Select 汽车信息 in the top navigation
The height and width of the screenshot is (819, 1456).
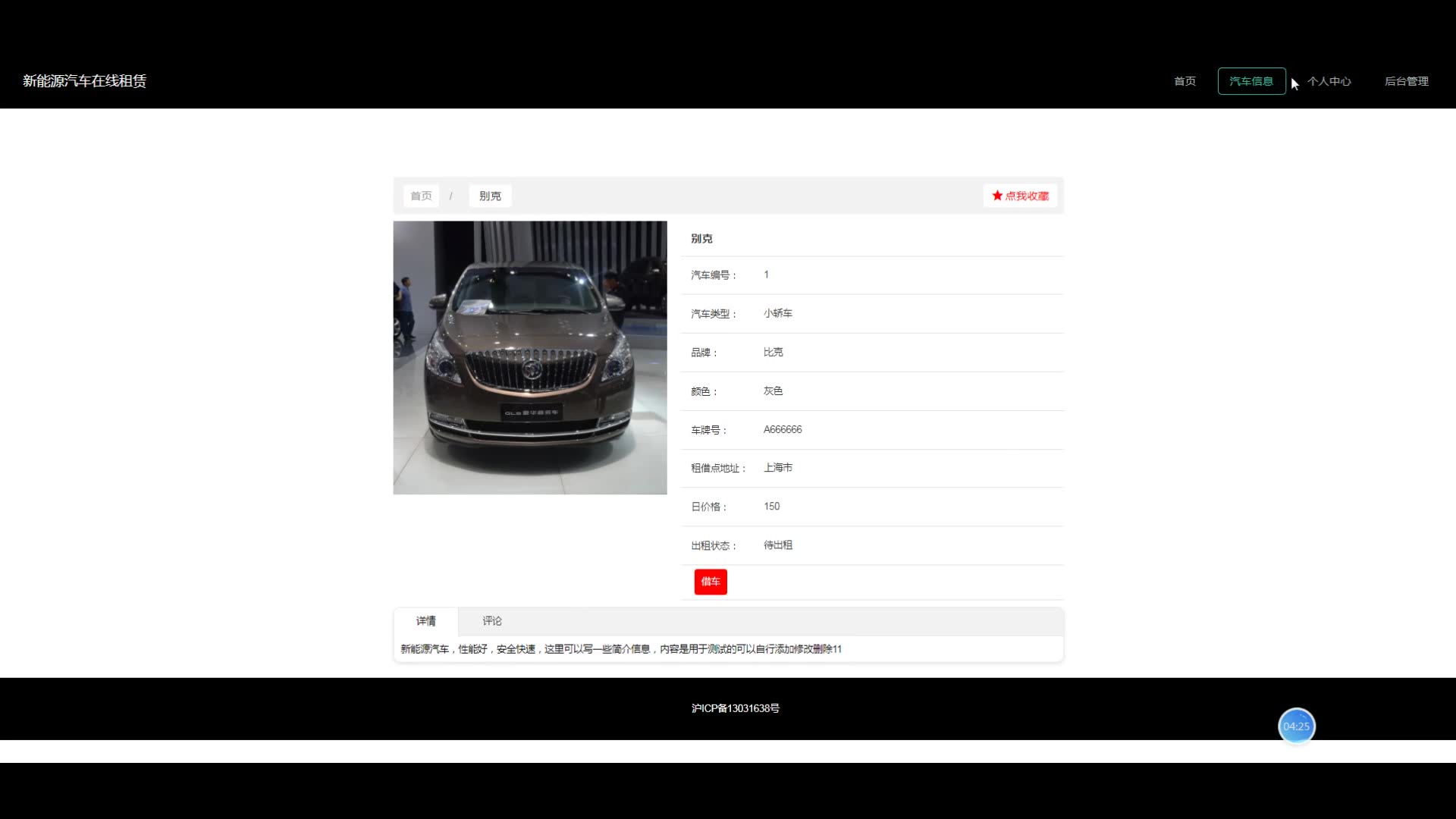(1251, 81)
